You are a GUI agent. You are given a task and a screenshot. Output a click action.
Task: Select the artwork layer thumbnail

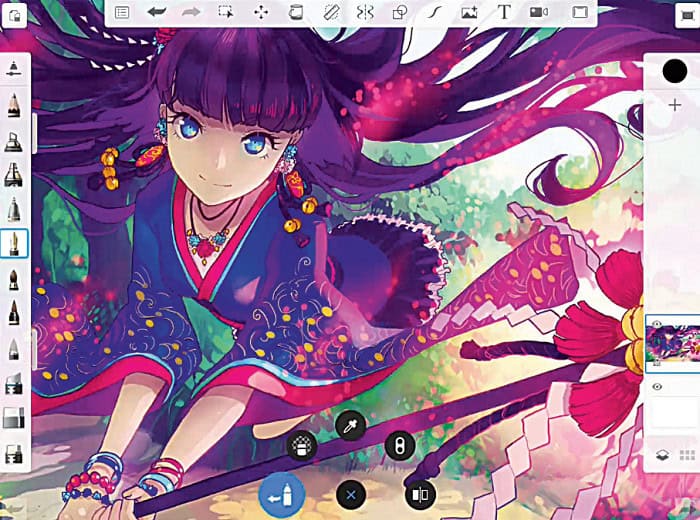[x=673, y=343]
